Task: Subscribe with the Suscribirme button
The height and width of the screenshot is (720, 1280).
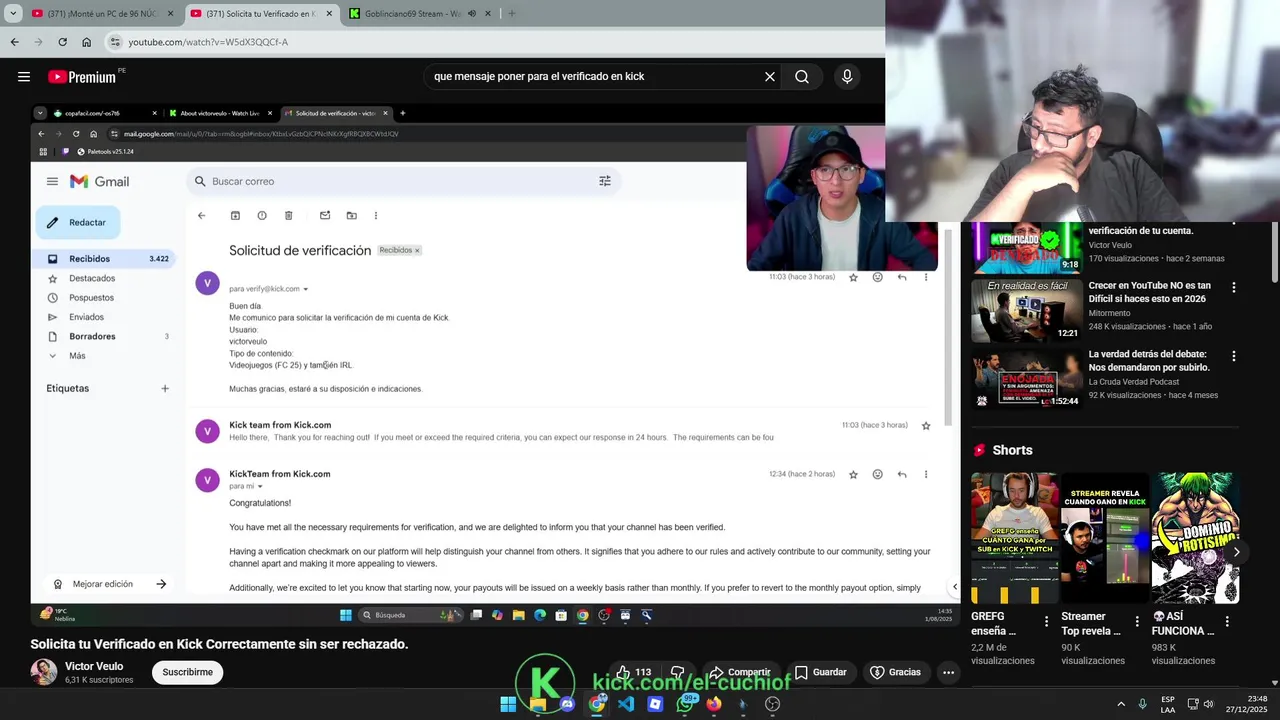Action: 187,672
